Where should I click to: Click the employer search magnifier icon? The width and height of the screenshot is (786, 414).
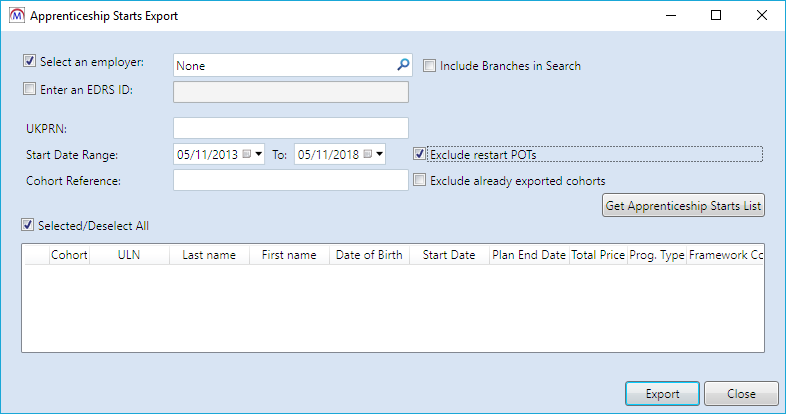click(x=403, y=65)
